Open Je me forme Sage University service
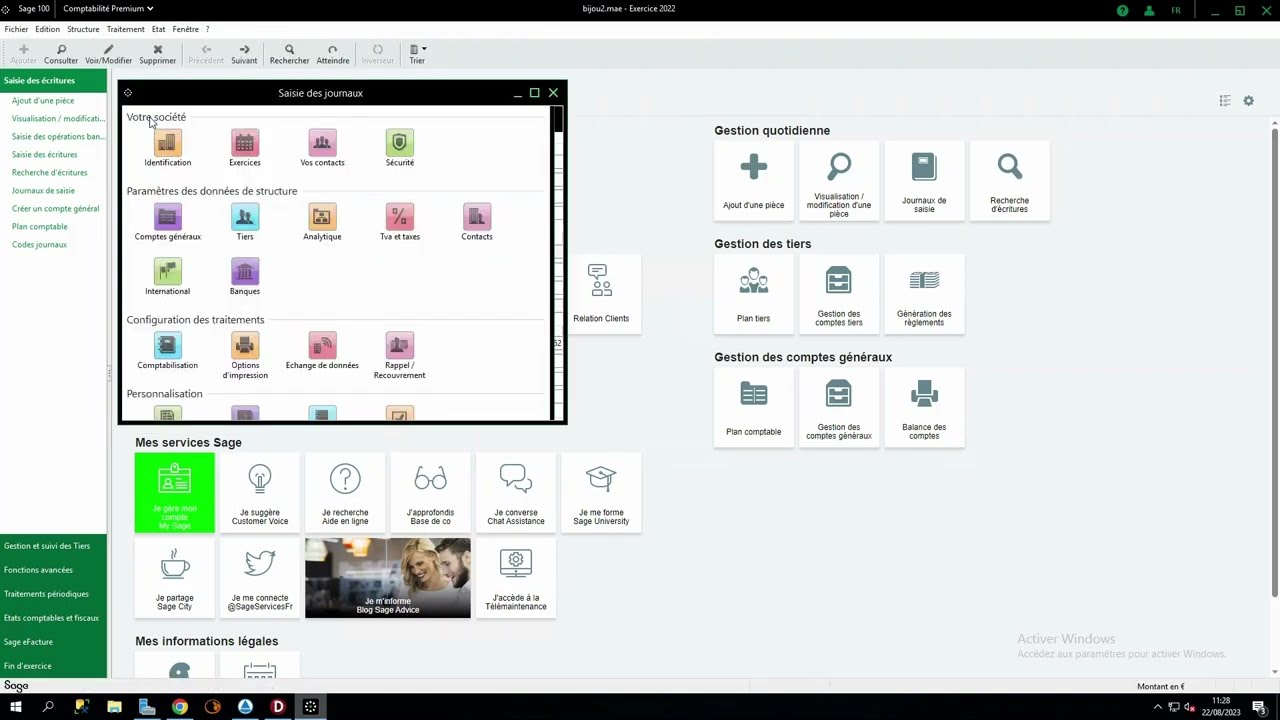 601,493
